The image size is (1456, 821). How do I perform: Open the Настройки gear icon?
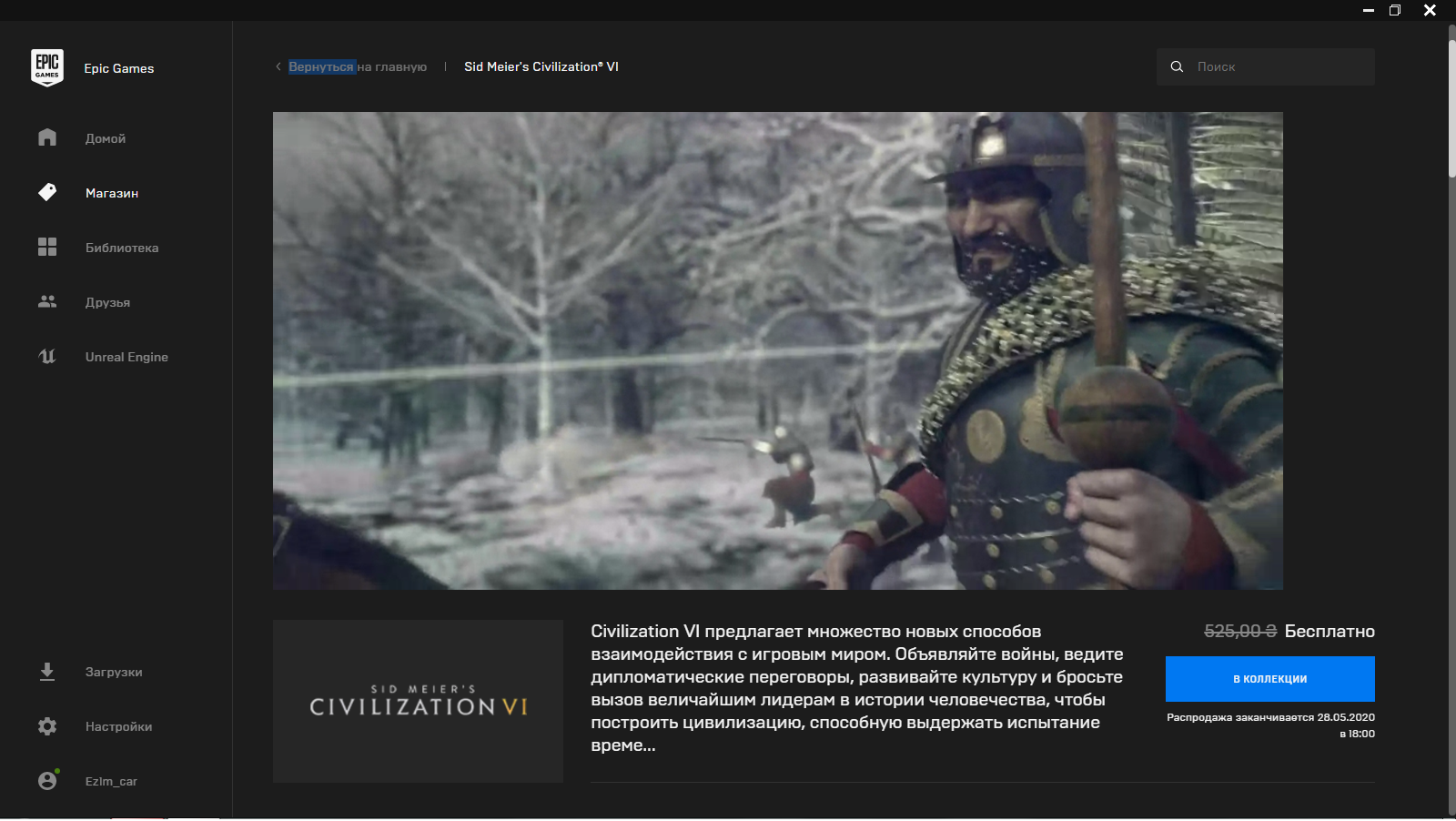(47, 726)
